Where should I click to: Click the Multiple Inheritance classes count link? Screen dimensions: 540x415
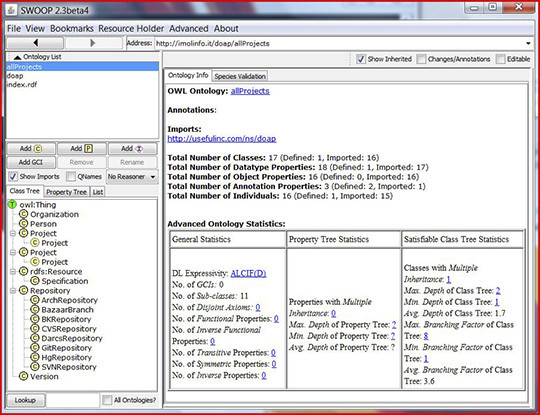(448, 279)
